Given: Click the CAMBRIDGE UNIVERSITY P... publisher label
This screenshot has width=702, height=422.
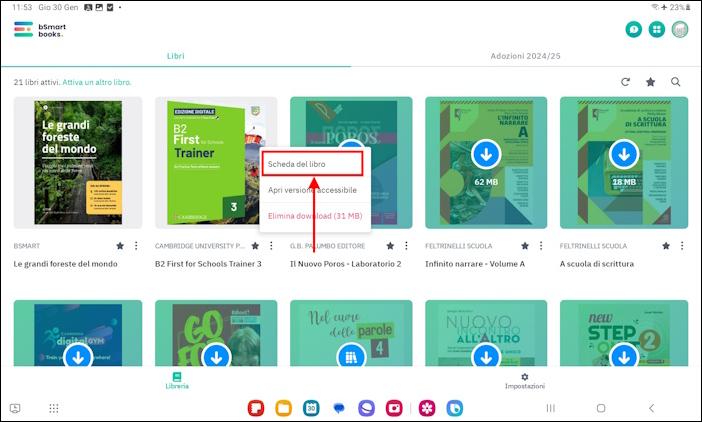Looking at the screenshot, I should (200, 246).
